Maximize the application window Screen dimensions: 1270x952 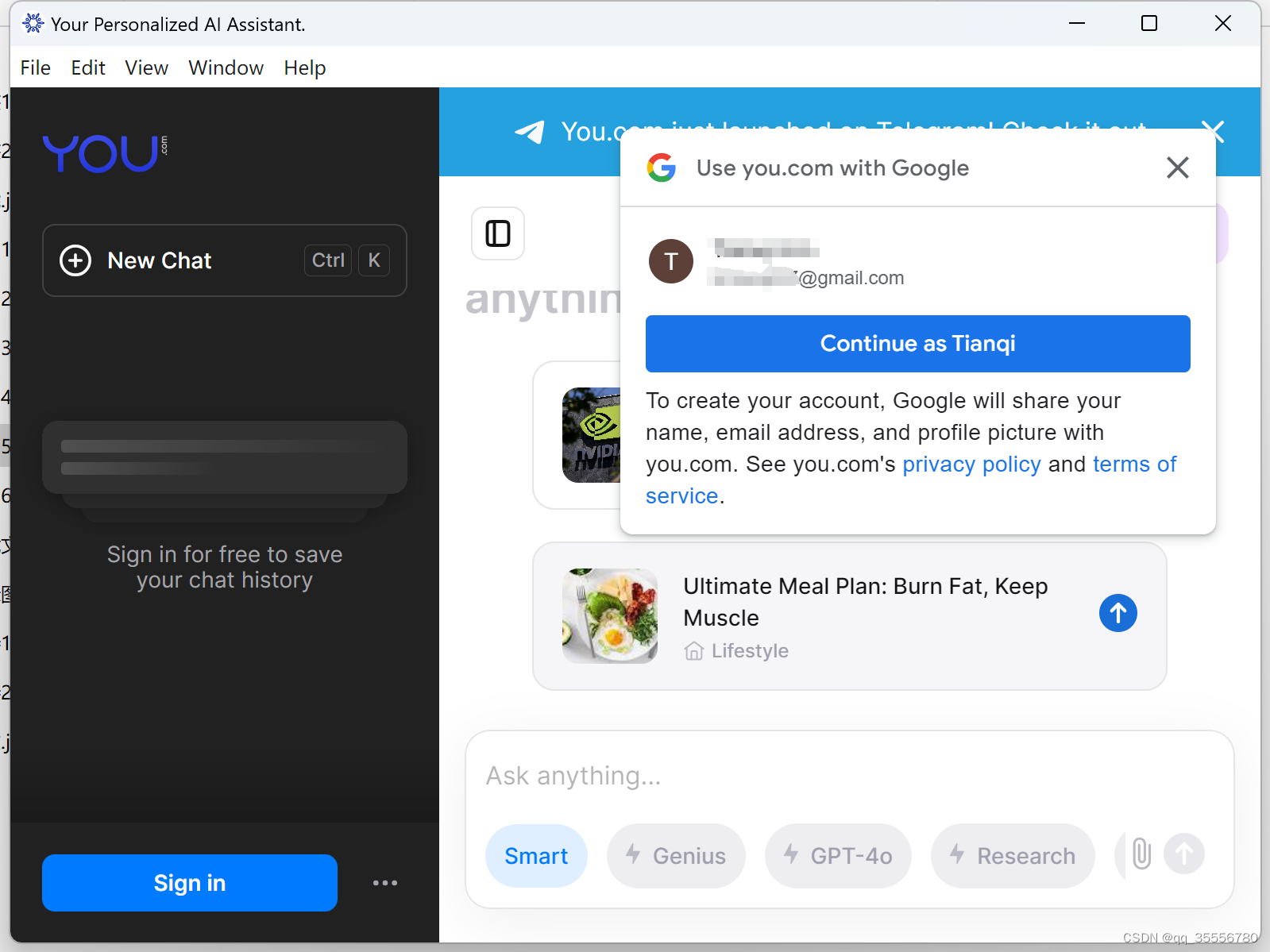pos(1149,24)
